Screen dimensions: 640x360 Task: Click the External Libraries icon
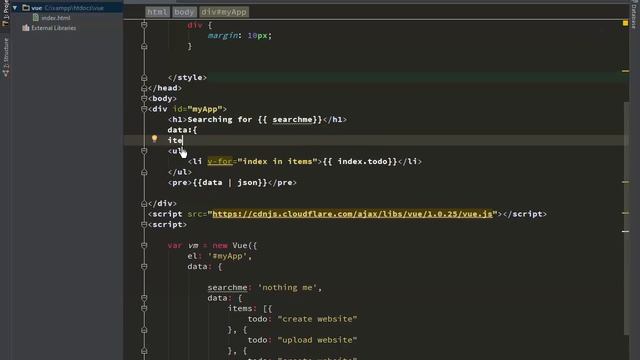26,28
